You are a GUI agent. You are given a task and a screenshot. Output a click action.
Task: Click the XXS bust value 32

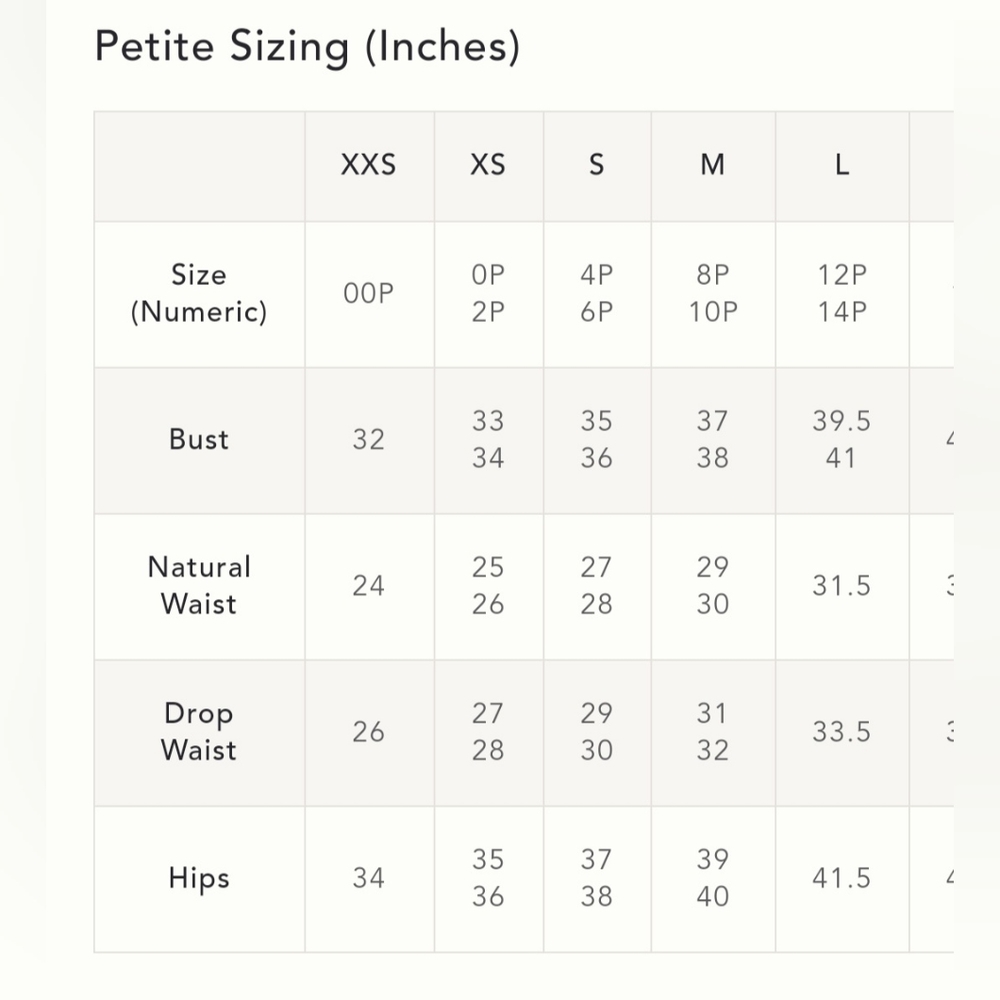[369, 439]
